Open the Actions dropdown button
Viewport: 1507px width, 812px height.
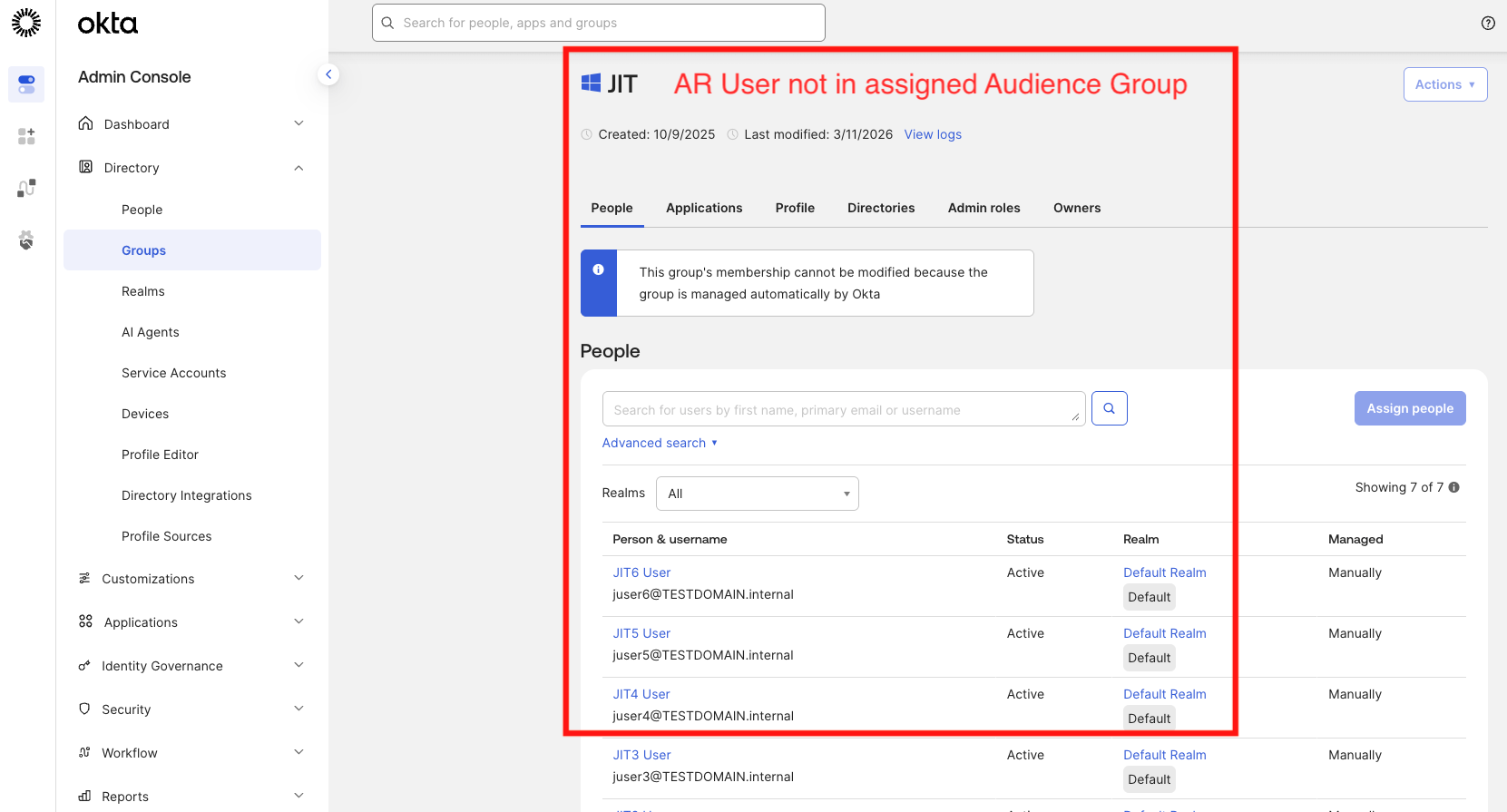click(x=1445, y=84)
